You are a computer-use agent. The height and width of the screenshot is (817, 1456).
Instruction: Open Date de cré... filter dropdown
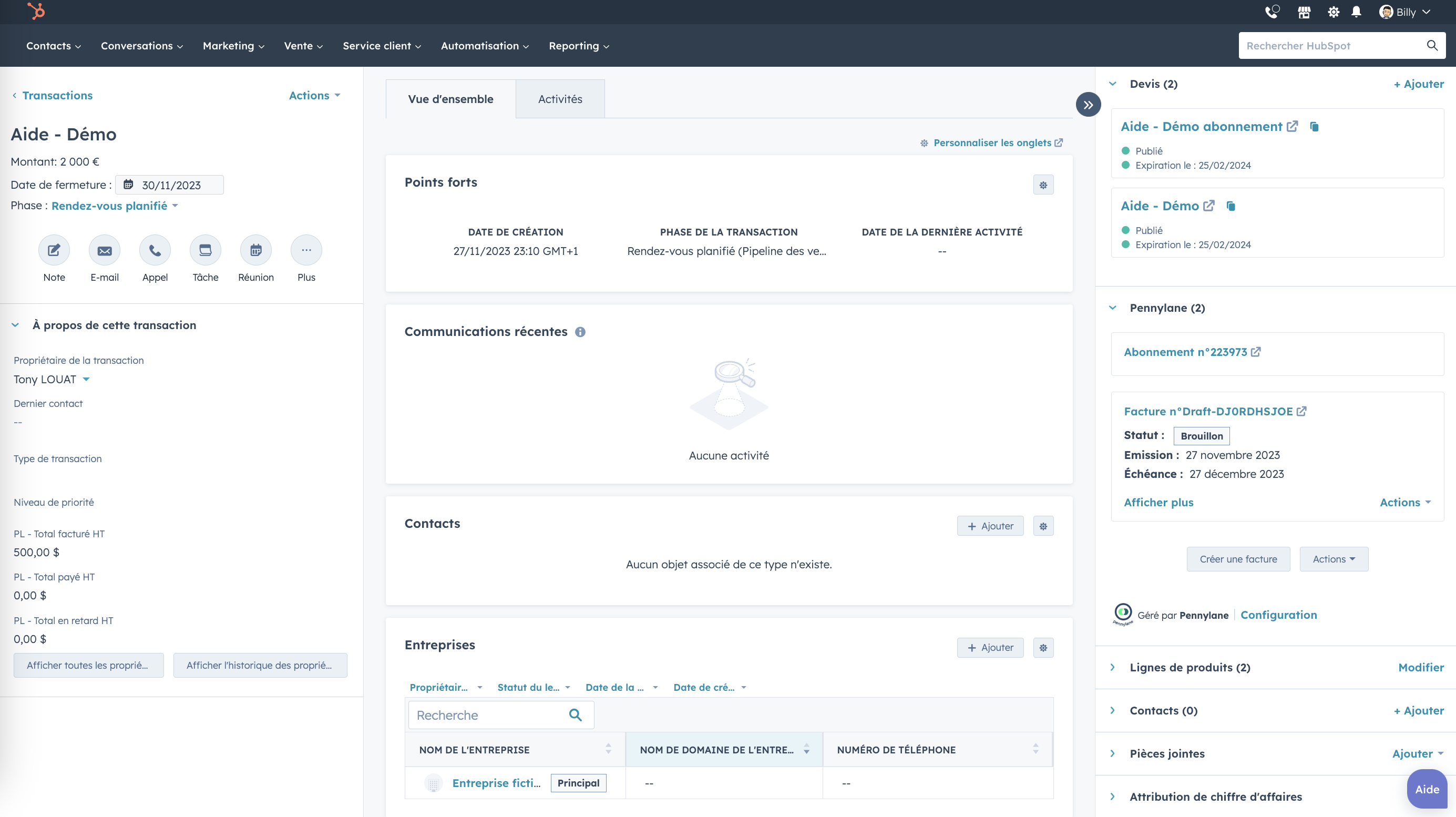[711, 687]
